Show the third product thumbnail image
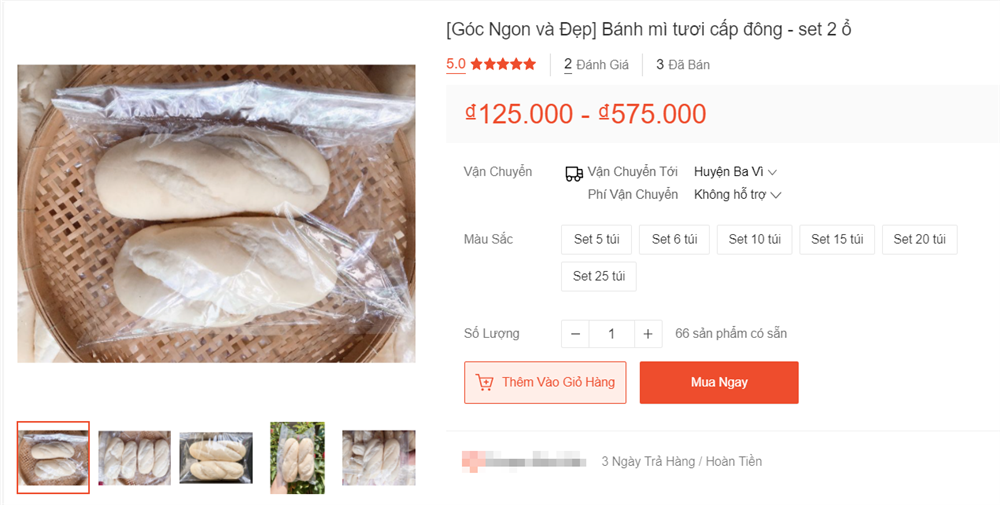This screenshot has height=505, width=1000. pyautogui.click(x=216, y=457)
